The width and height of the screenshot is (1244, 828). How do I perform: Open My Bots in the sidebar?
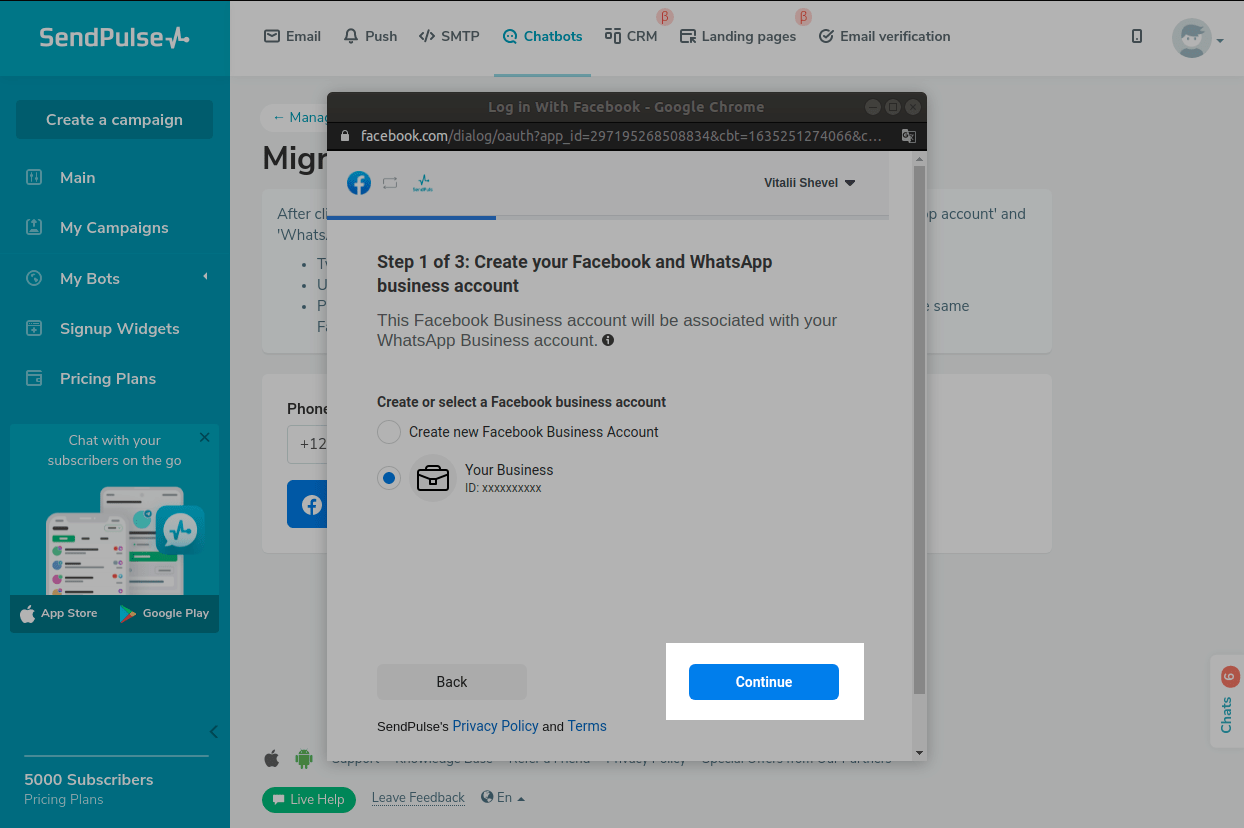point(89,278)
